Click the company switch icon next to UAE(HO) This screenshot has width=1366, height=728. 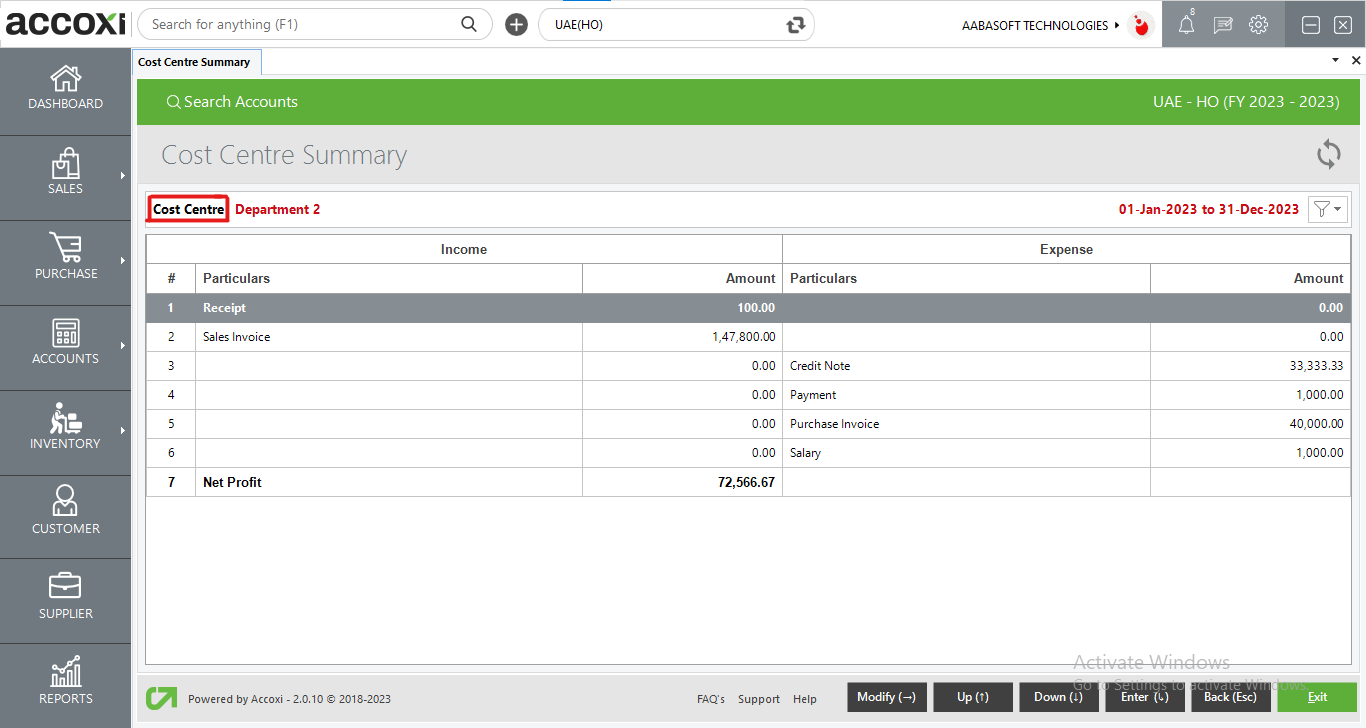(x=795, y=24)
